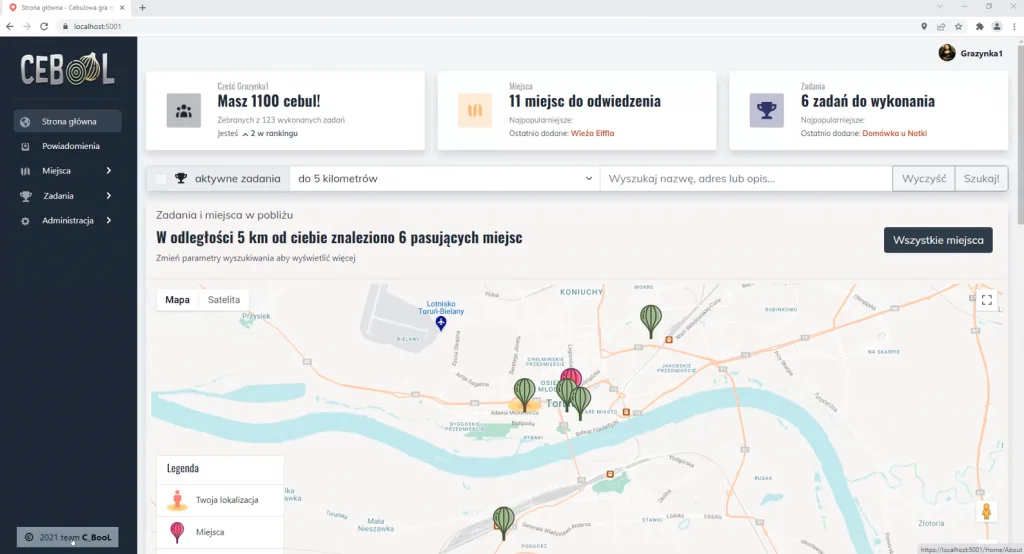The width and height of the screenshot is (1024, 554).
Task: Expand the Miejsca sidebar submenu
Action: [x=67, y=171]
